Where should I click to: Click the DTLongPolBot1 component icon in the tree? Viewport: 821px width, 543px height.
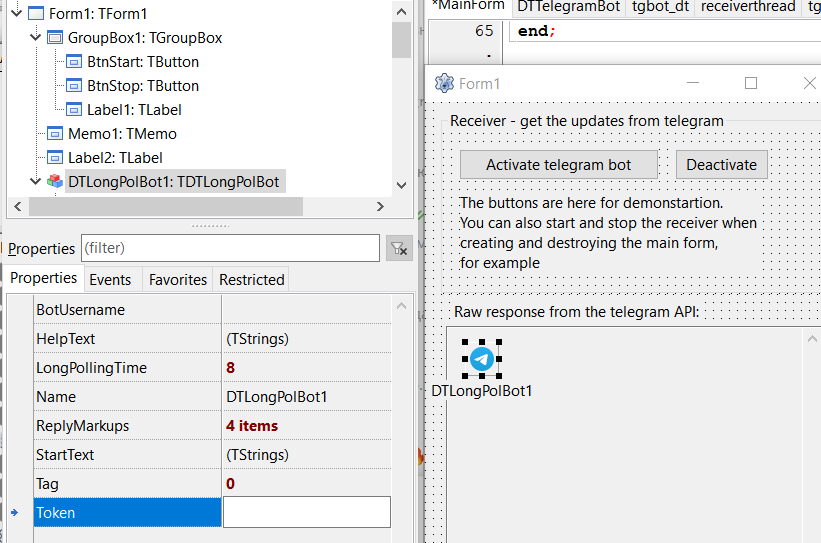[55, 182]
